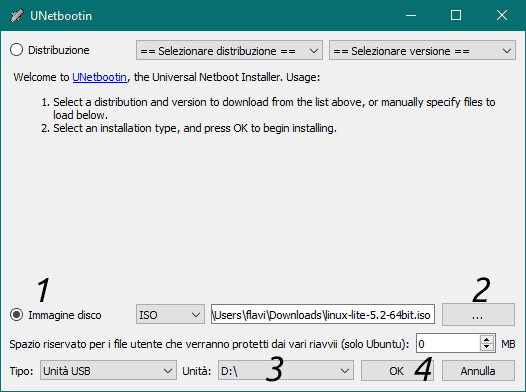This screenshot has height=392, width=526.
Task: Minimize the UNetbootin window
Action: 411,15
